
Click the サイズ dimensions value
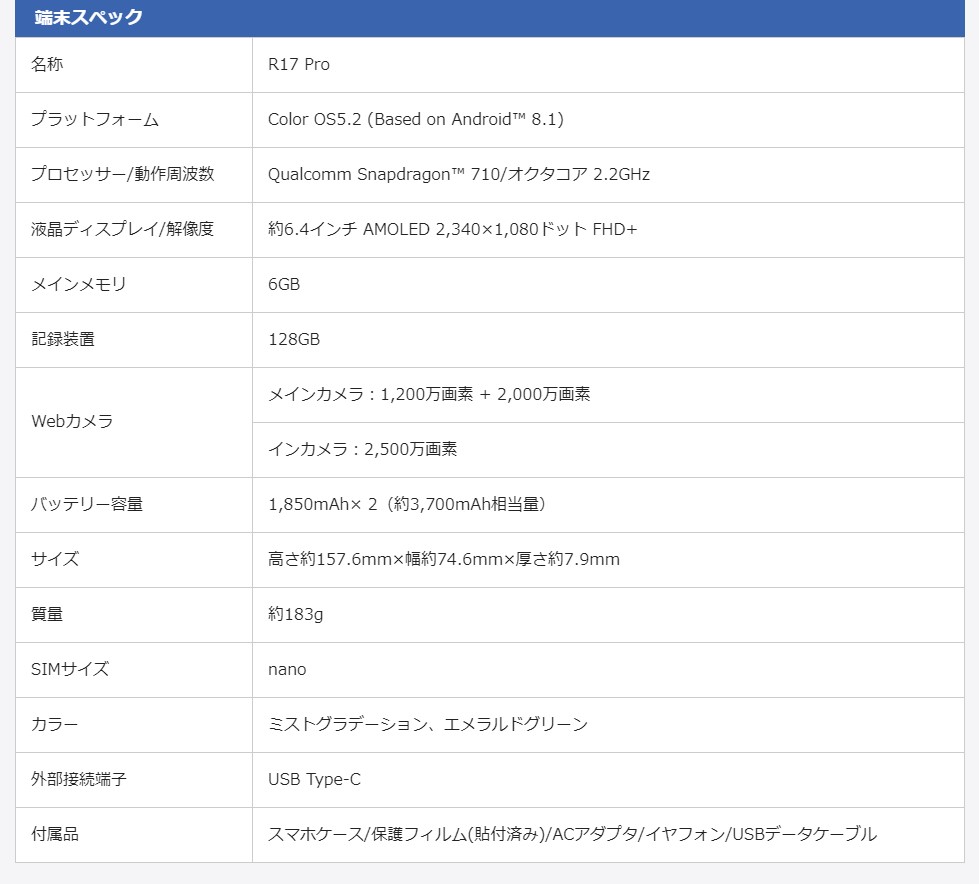click(x=443, y=559)
